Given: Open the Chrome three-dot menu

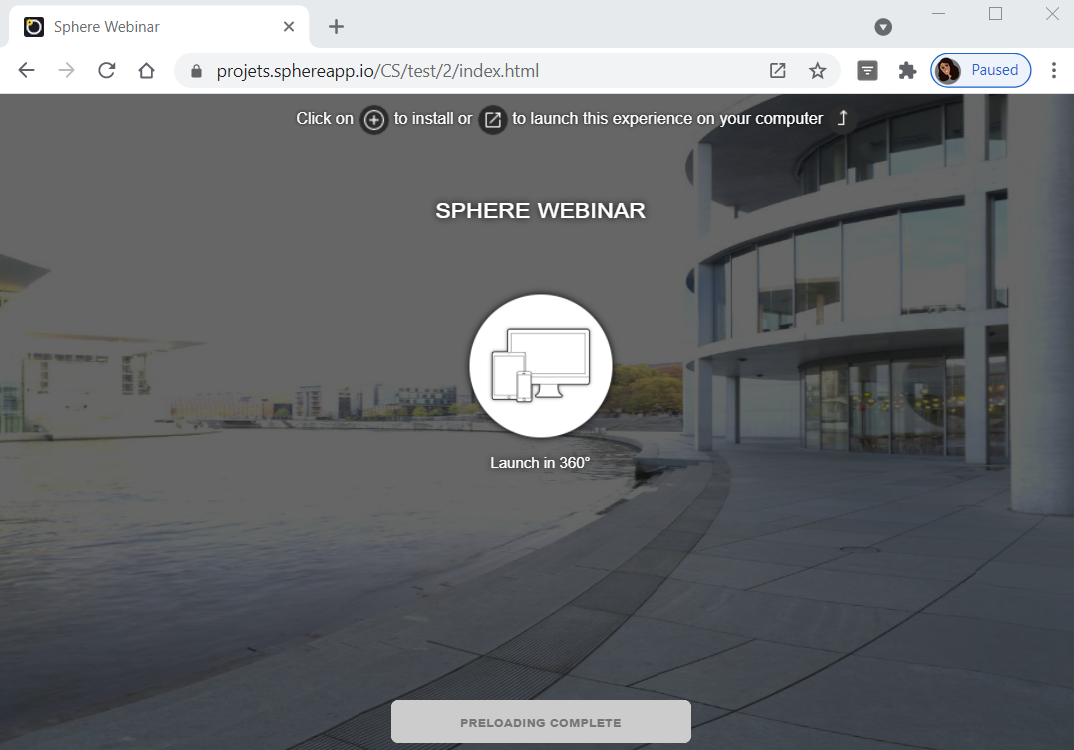Looking at the screenshot, I should pos(1054,70).
